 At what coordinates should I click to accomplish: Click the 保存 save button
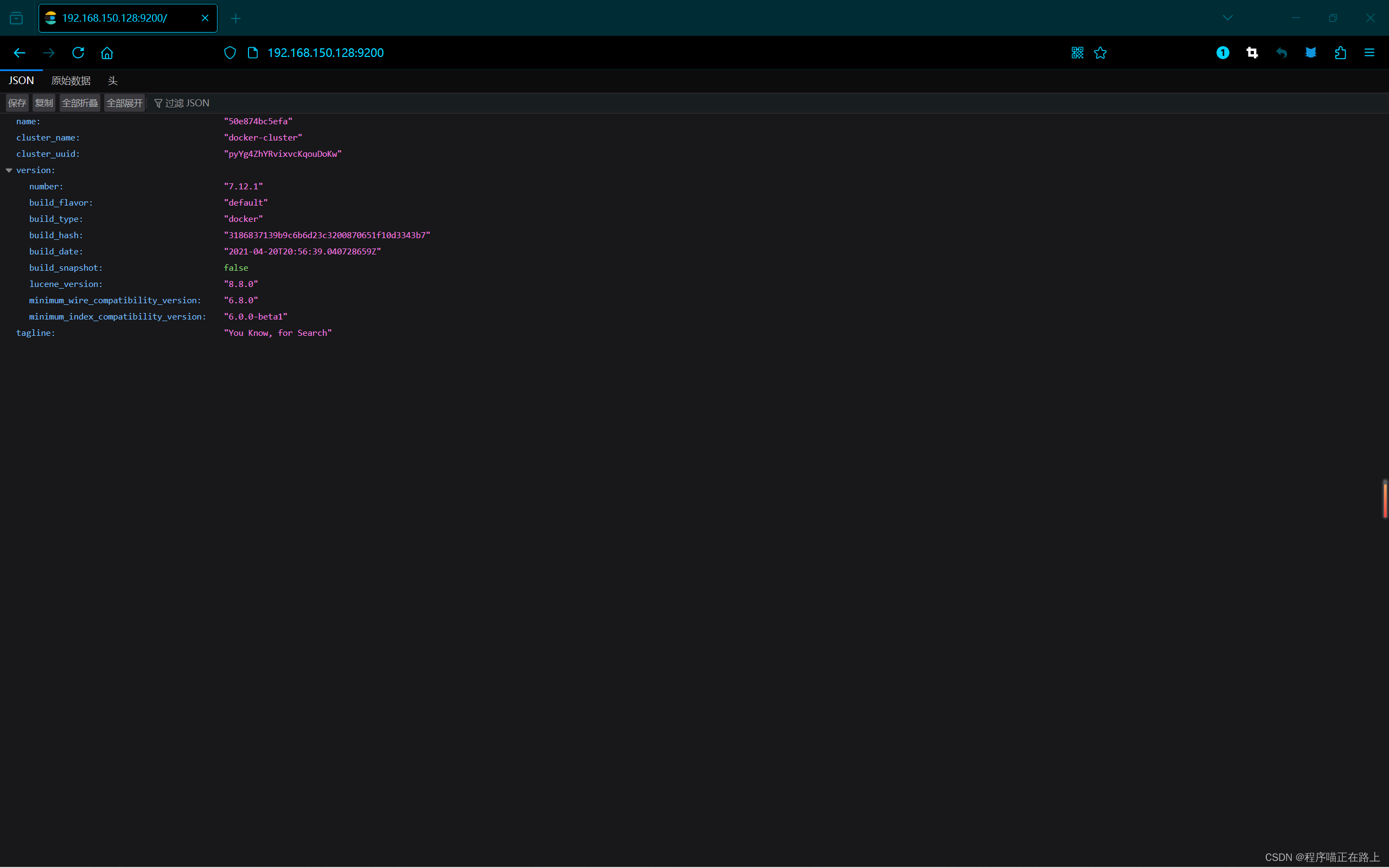pos(17,103)
